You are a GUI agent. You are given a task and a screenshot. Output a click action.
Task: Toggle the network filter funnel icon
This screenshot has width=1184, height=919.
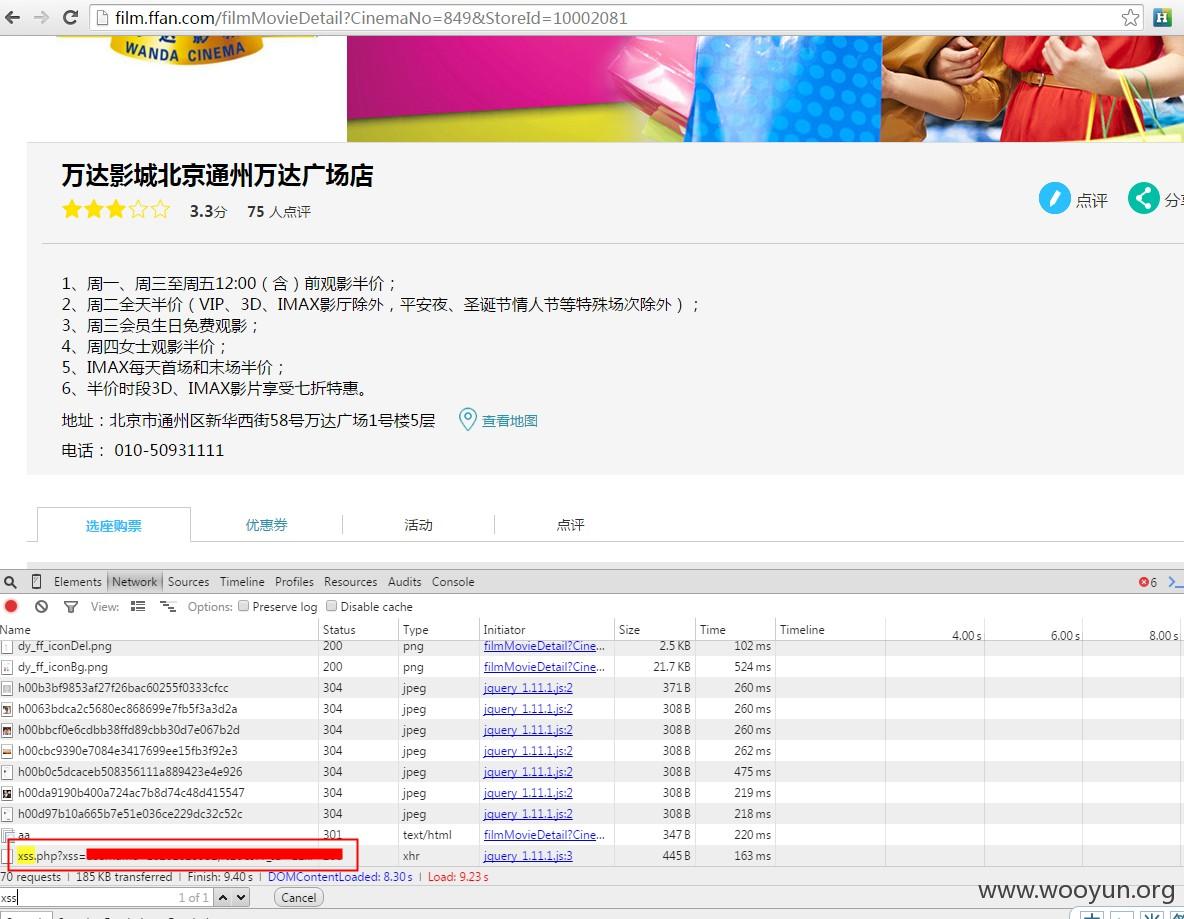point(71,606)
